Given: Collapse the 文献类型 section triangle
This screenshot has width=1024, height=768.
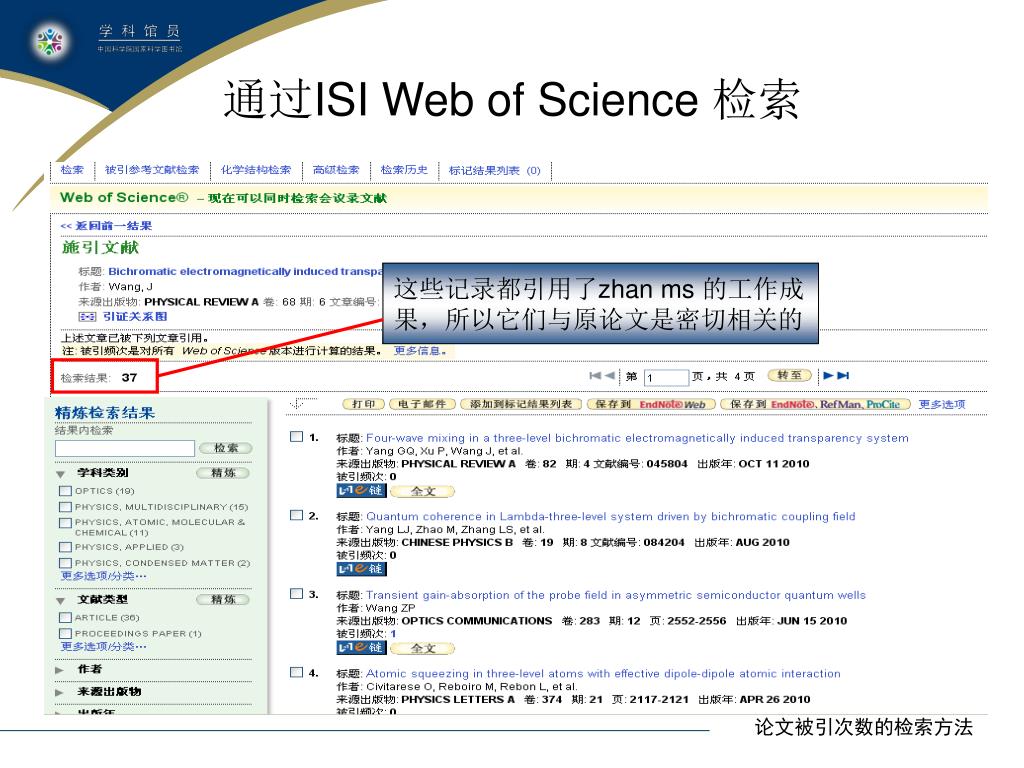Looking at the screenshot, I should (x=61, y=600).
